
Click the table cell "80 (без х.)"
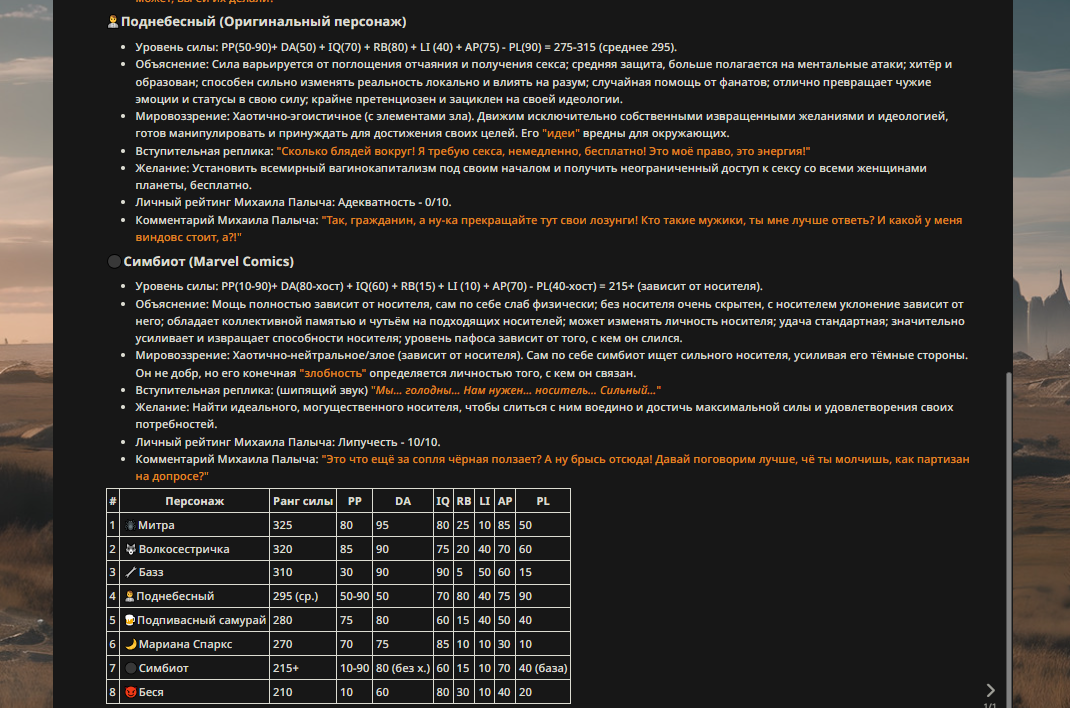pos(403,668)
